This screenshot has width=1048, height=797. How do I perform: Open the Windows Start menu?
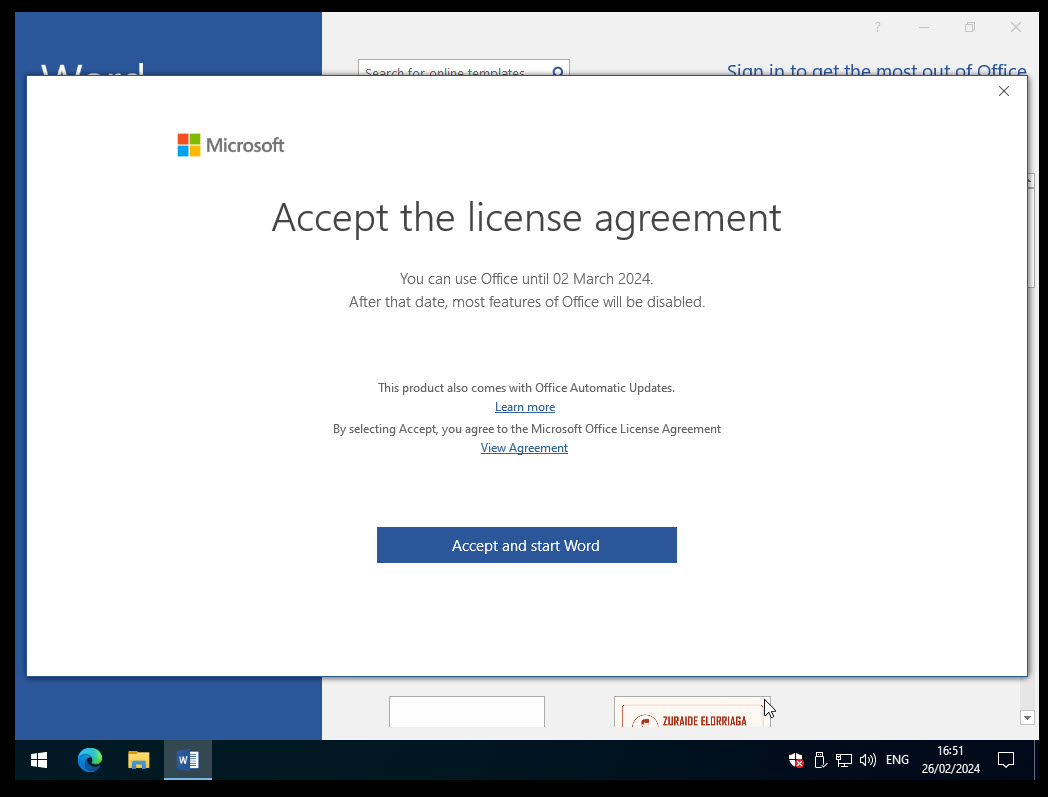click(39, 760)
